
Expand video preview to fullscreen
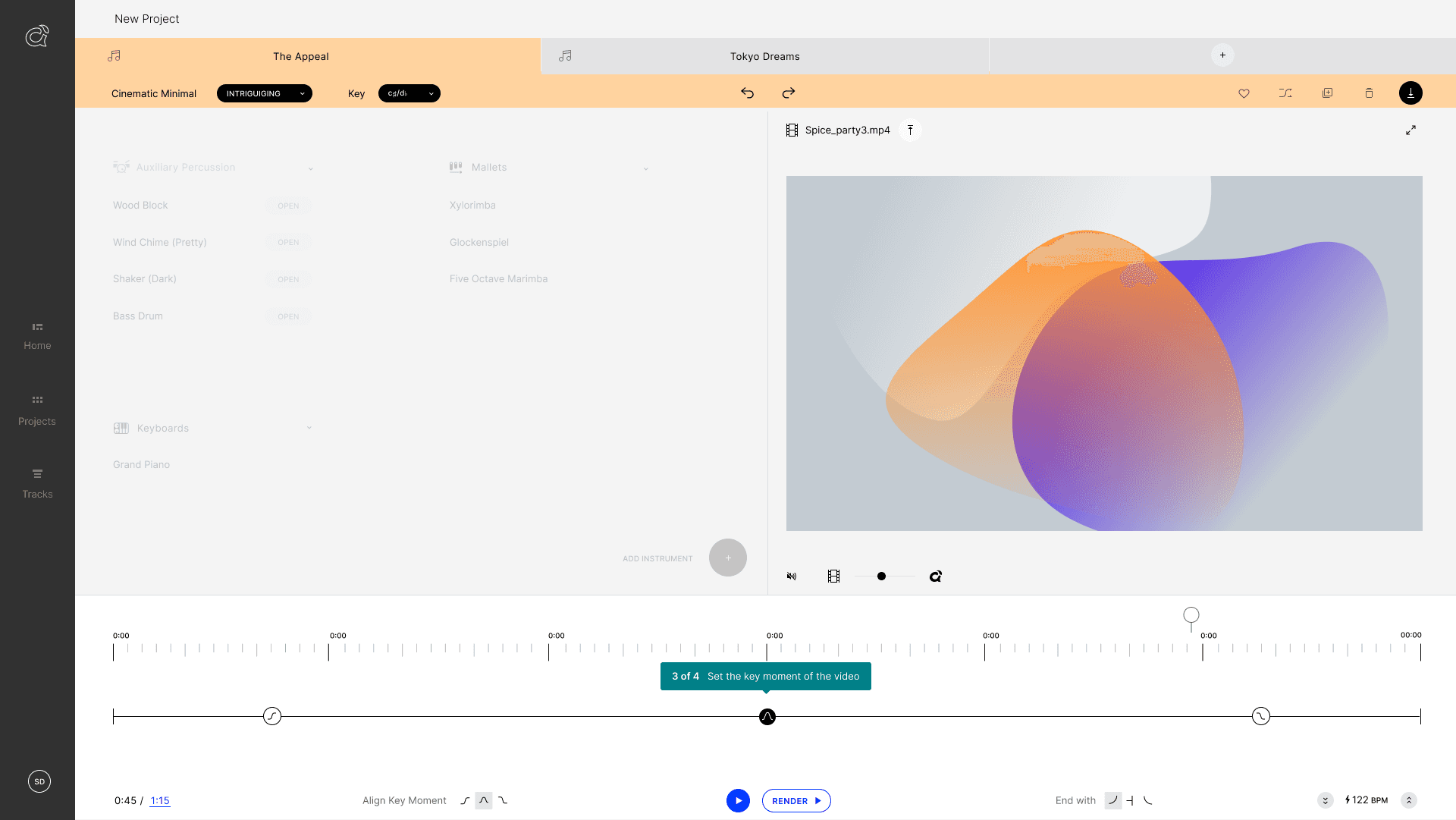pyautogui.click(x=1410, y=130)
